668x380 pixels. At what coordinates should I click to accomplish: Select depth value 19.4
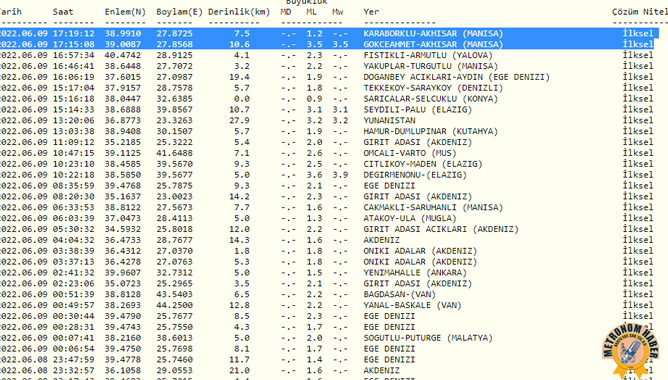tap(239, 77)
